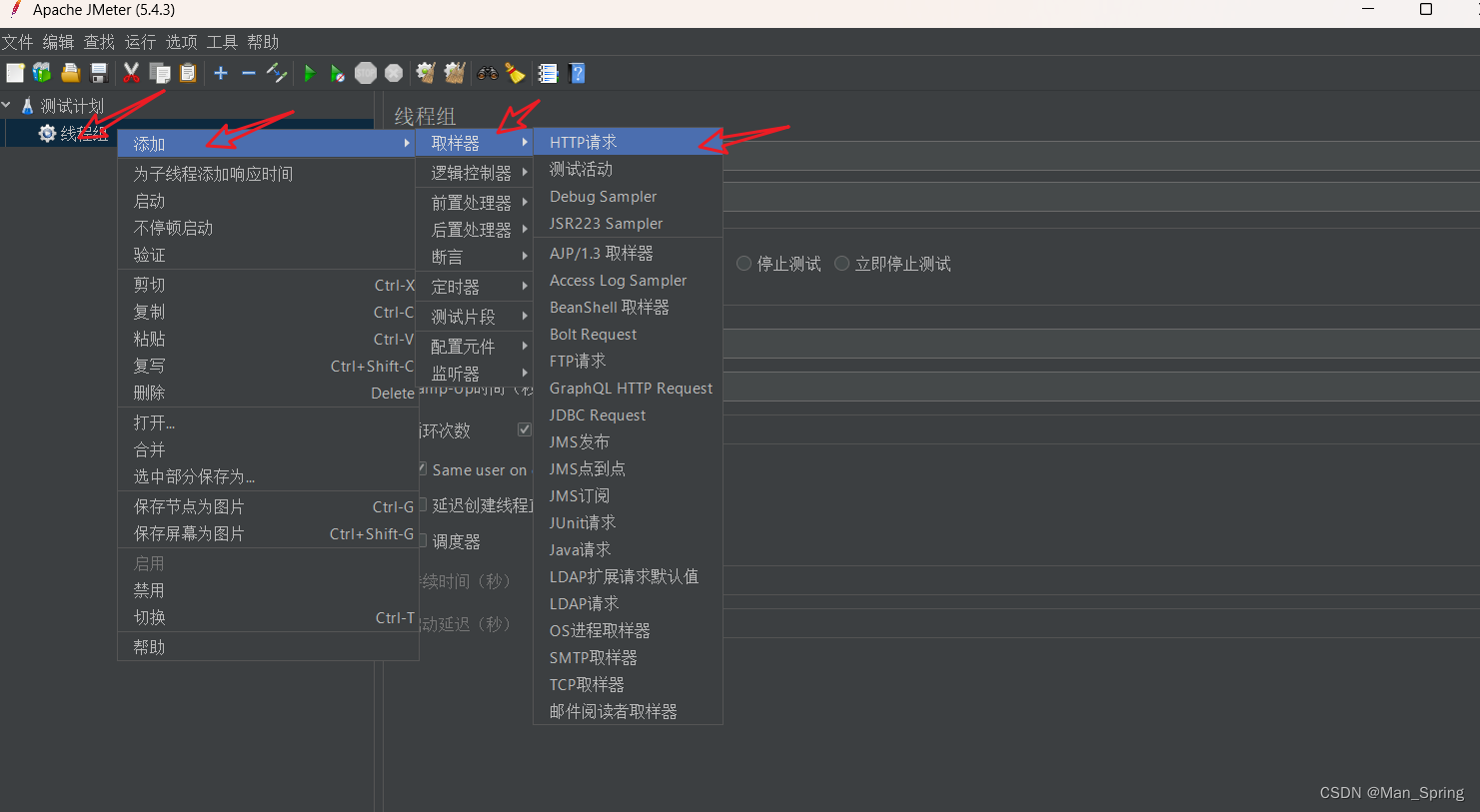Click the Copy toolbar icon

pyautogui.click(x=159, y=73)
